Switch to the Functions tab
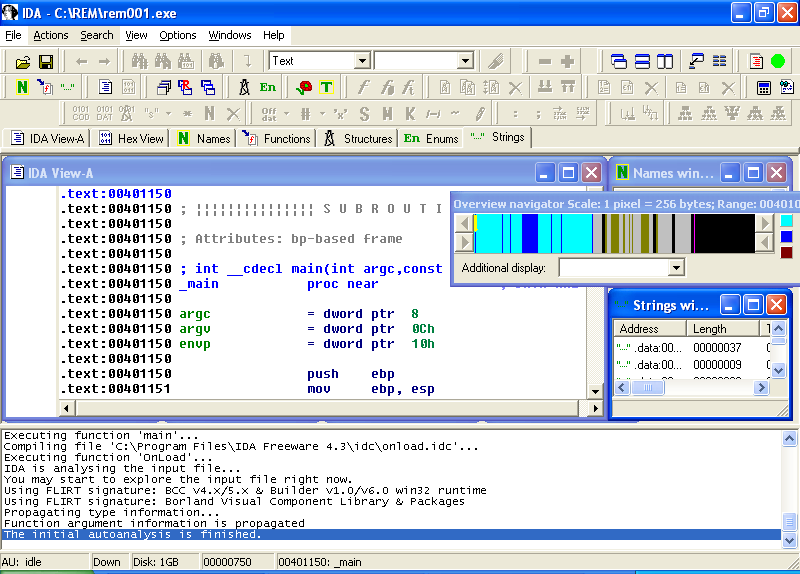Screen dimensions: 800x574 pyautogui.click(x=277, y=138)
